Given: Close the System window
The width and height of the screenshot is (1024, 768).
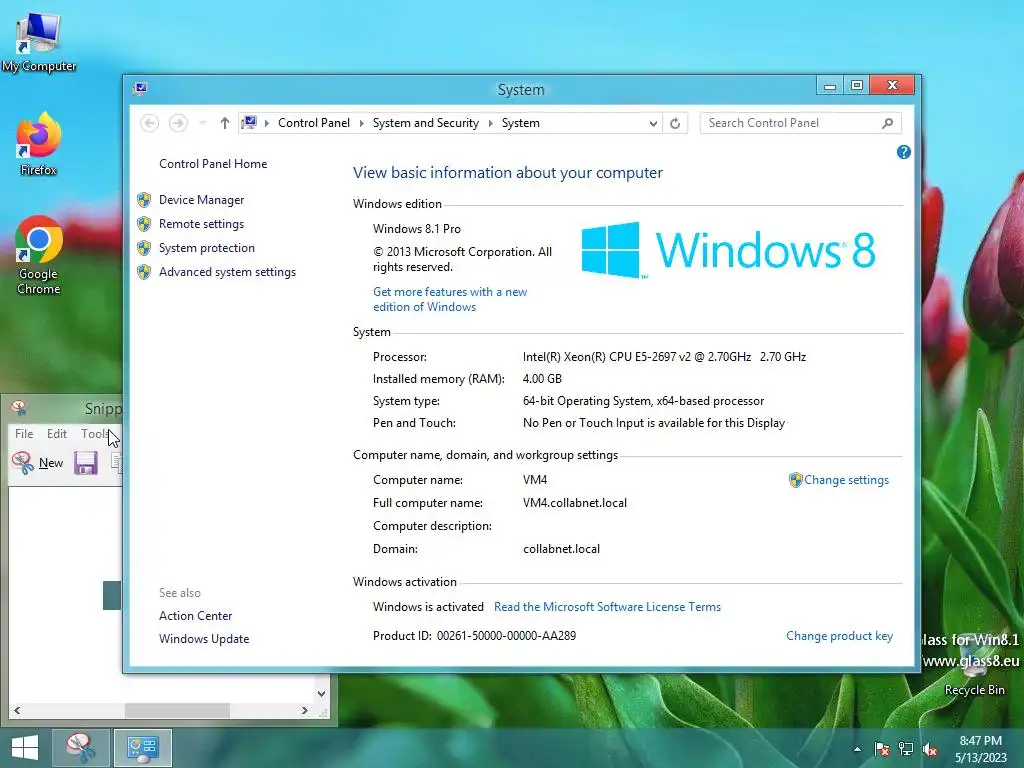Looking at the screenshot, I should 892,86.
